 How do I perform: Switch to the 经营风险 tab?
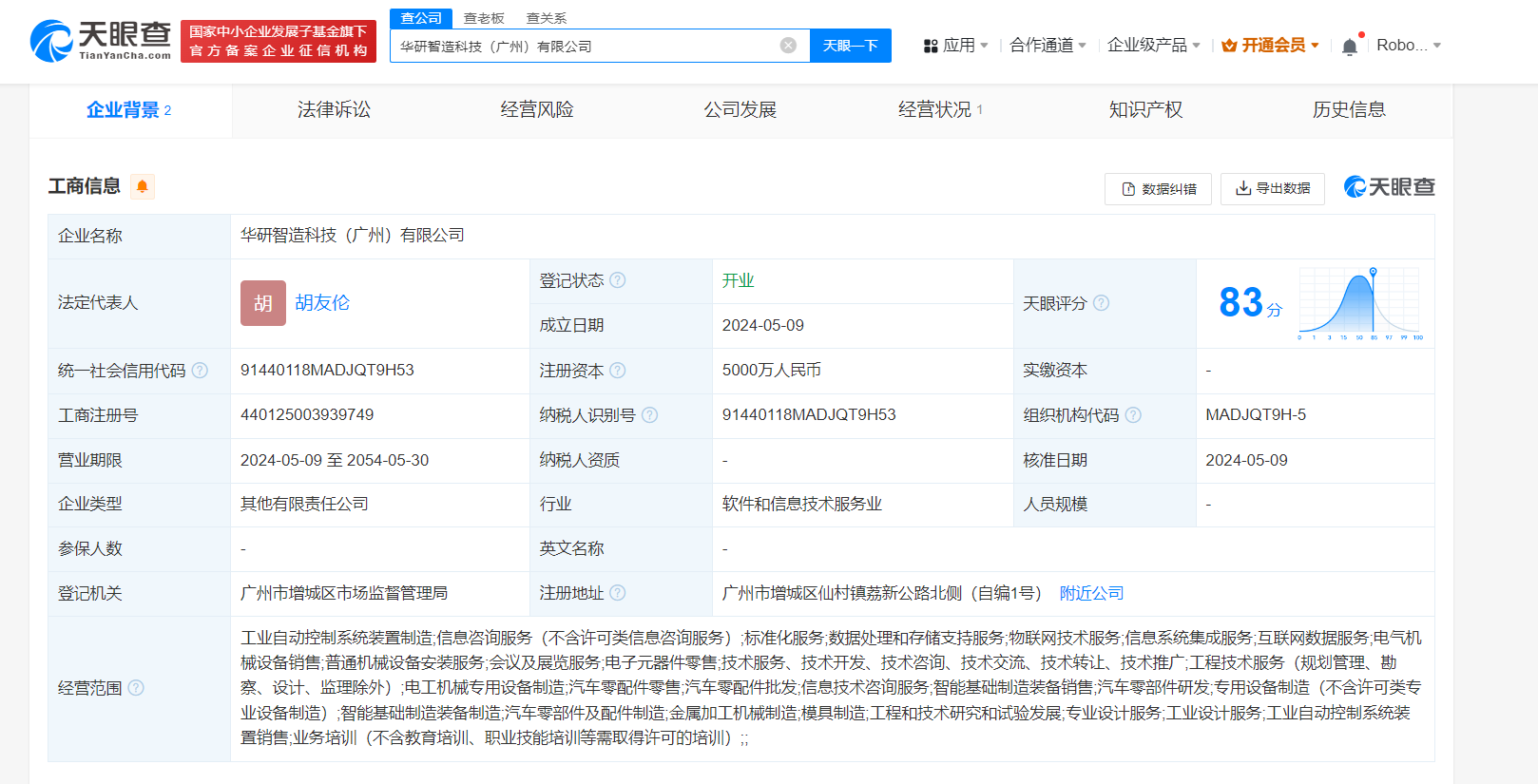537,110
